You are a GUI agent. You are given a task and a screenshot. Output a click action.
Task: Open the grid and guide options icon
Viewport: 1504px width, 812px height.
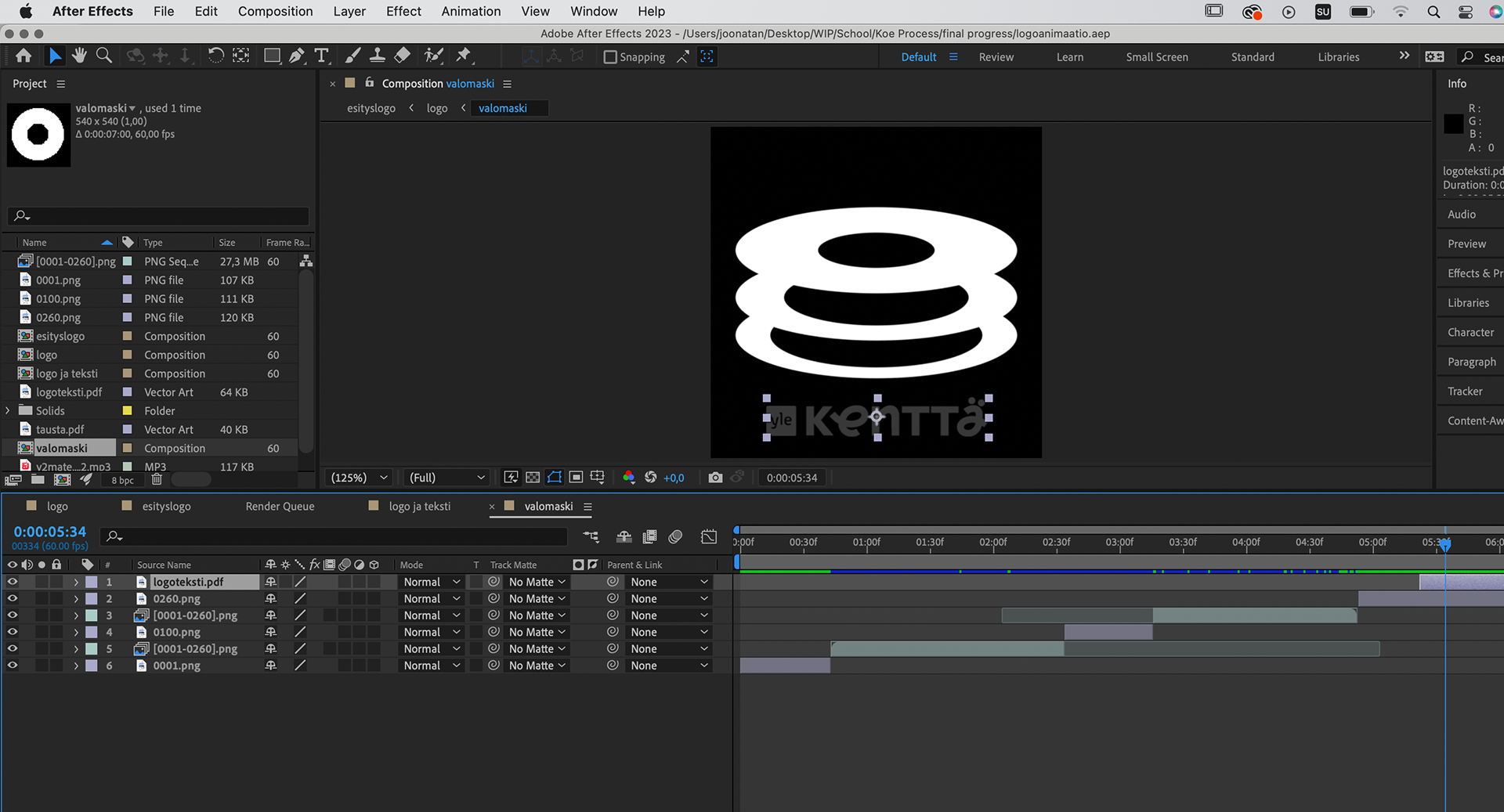[598, 478]
